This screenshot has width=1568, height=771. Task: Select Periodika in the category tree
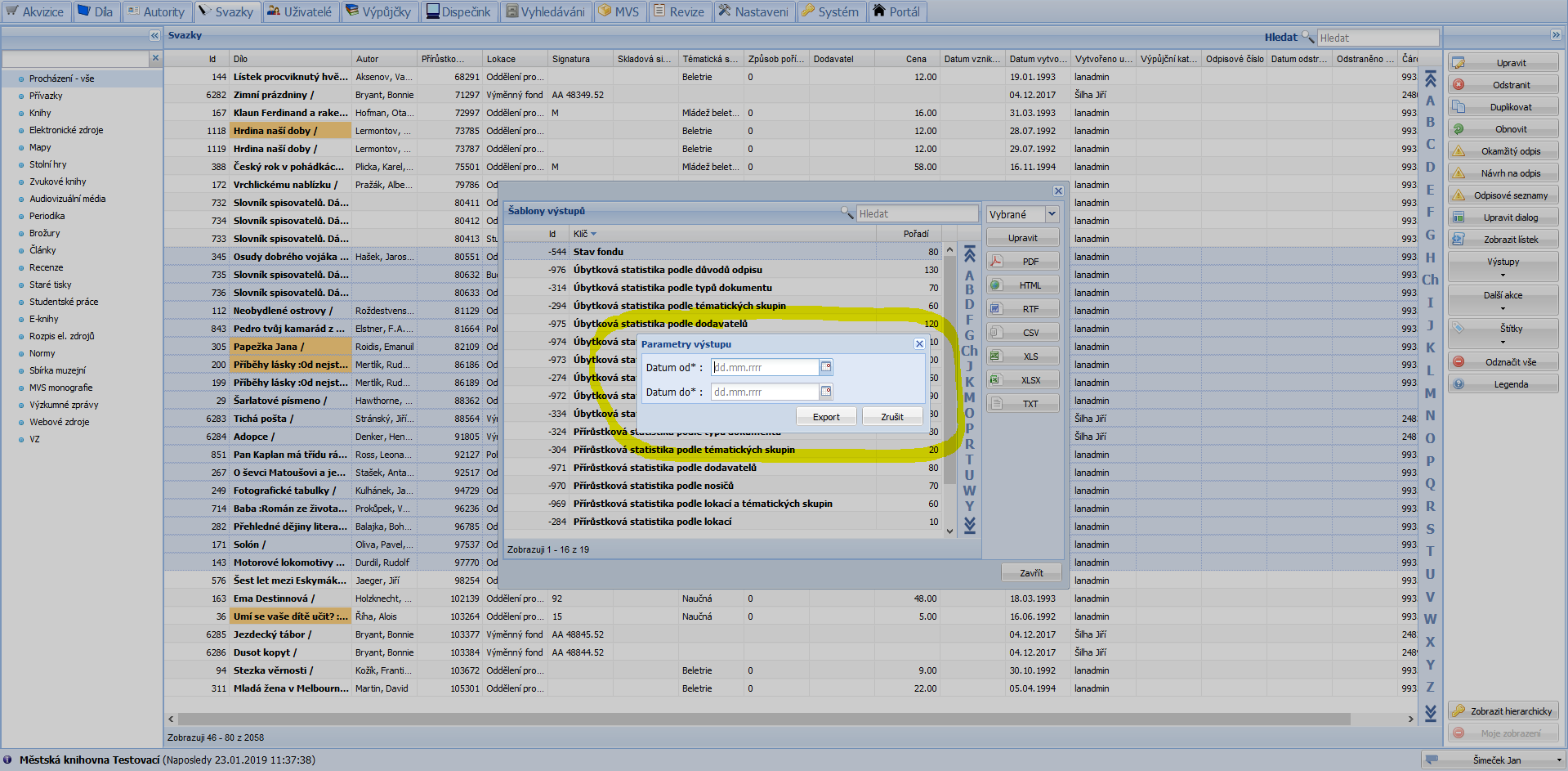[47, 216]
